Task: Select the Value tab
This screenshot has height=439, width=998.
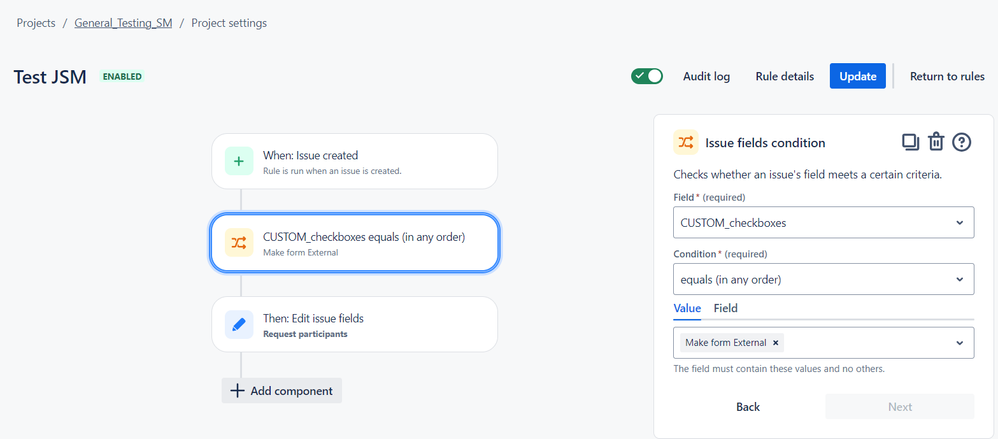Action: click(x=687, y=308)
